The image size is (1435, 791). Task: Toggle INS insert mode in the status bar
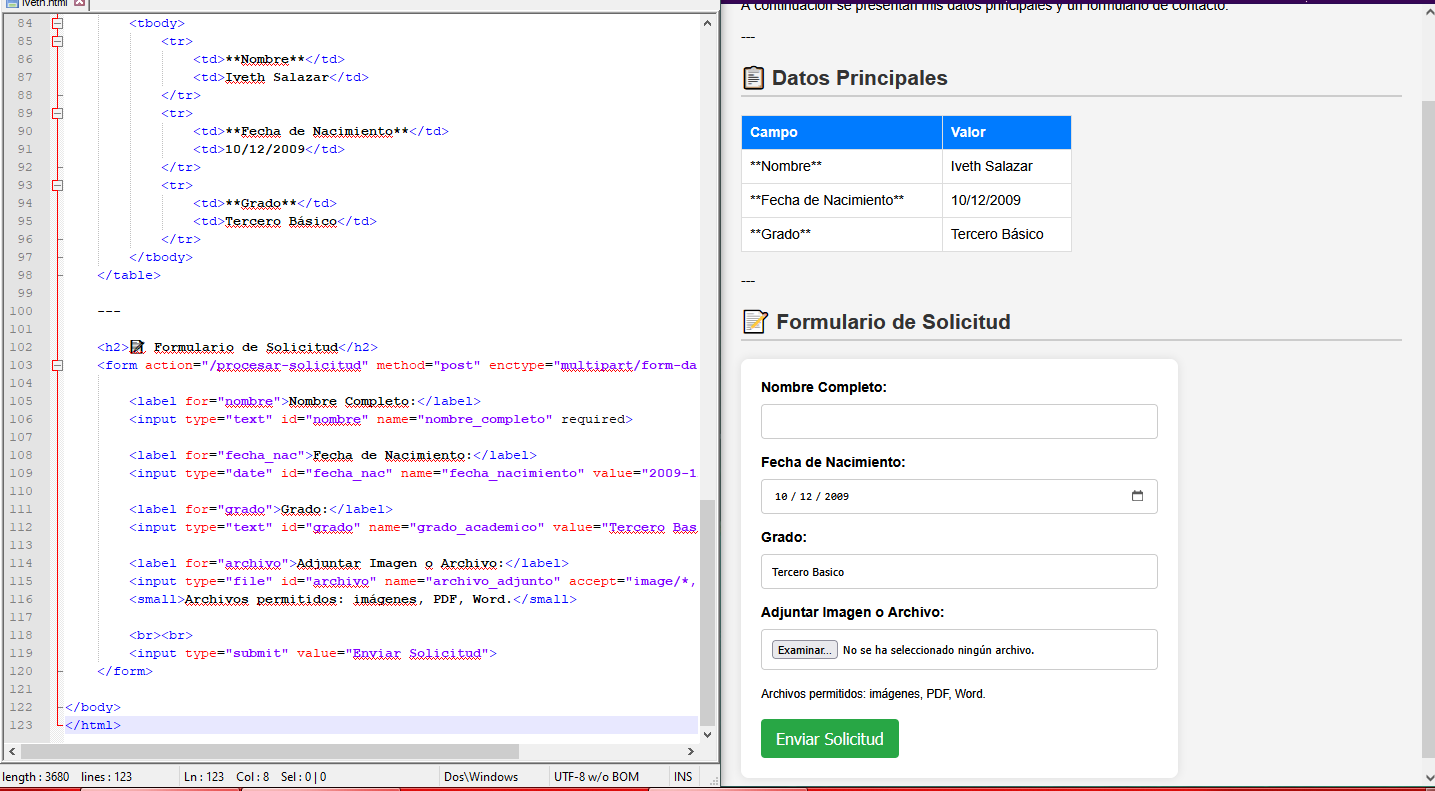point(683,777)
